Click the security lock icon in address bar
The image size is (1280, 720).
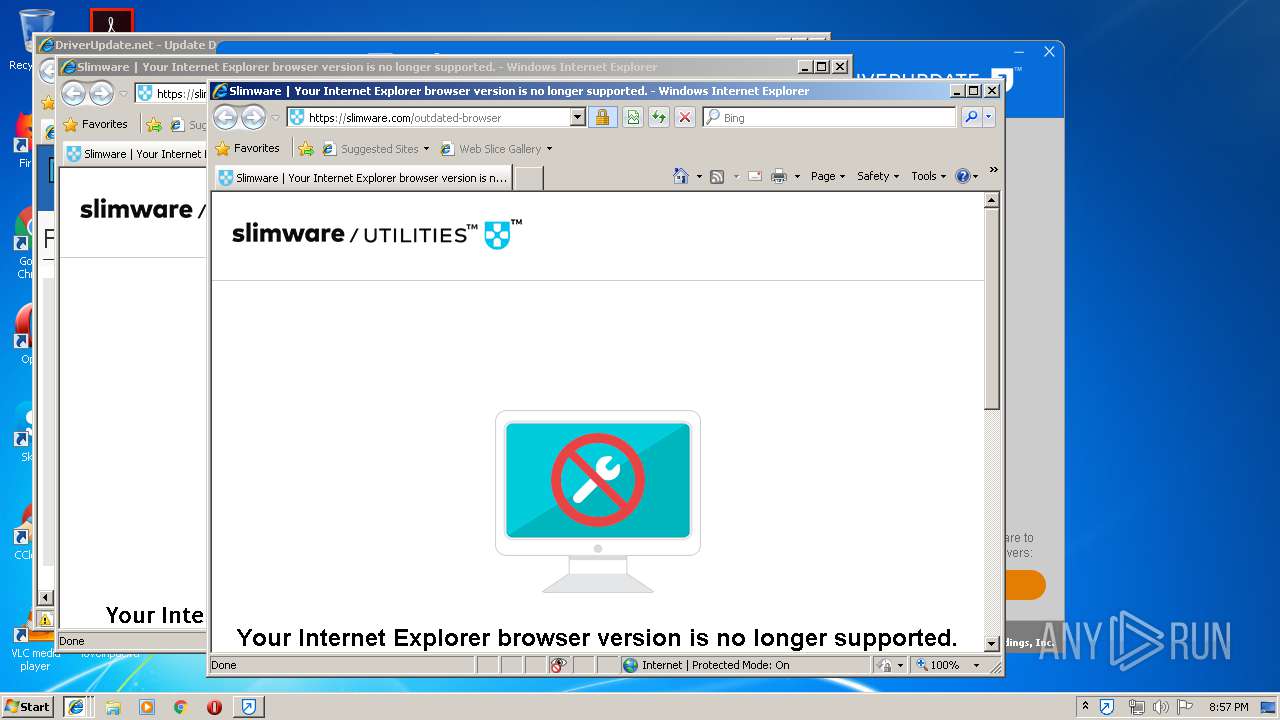pos(602,117)
